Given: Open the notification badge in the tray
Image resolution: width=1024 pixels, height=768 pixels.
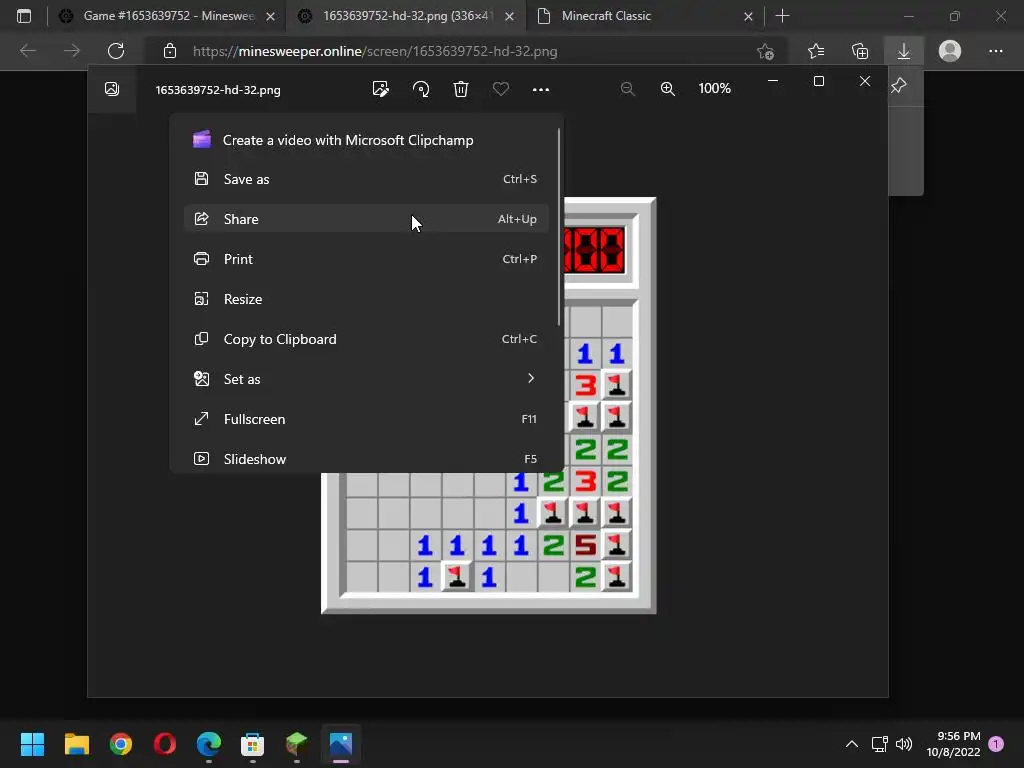Looking at the screenshot, I should 996,744.
